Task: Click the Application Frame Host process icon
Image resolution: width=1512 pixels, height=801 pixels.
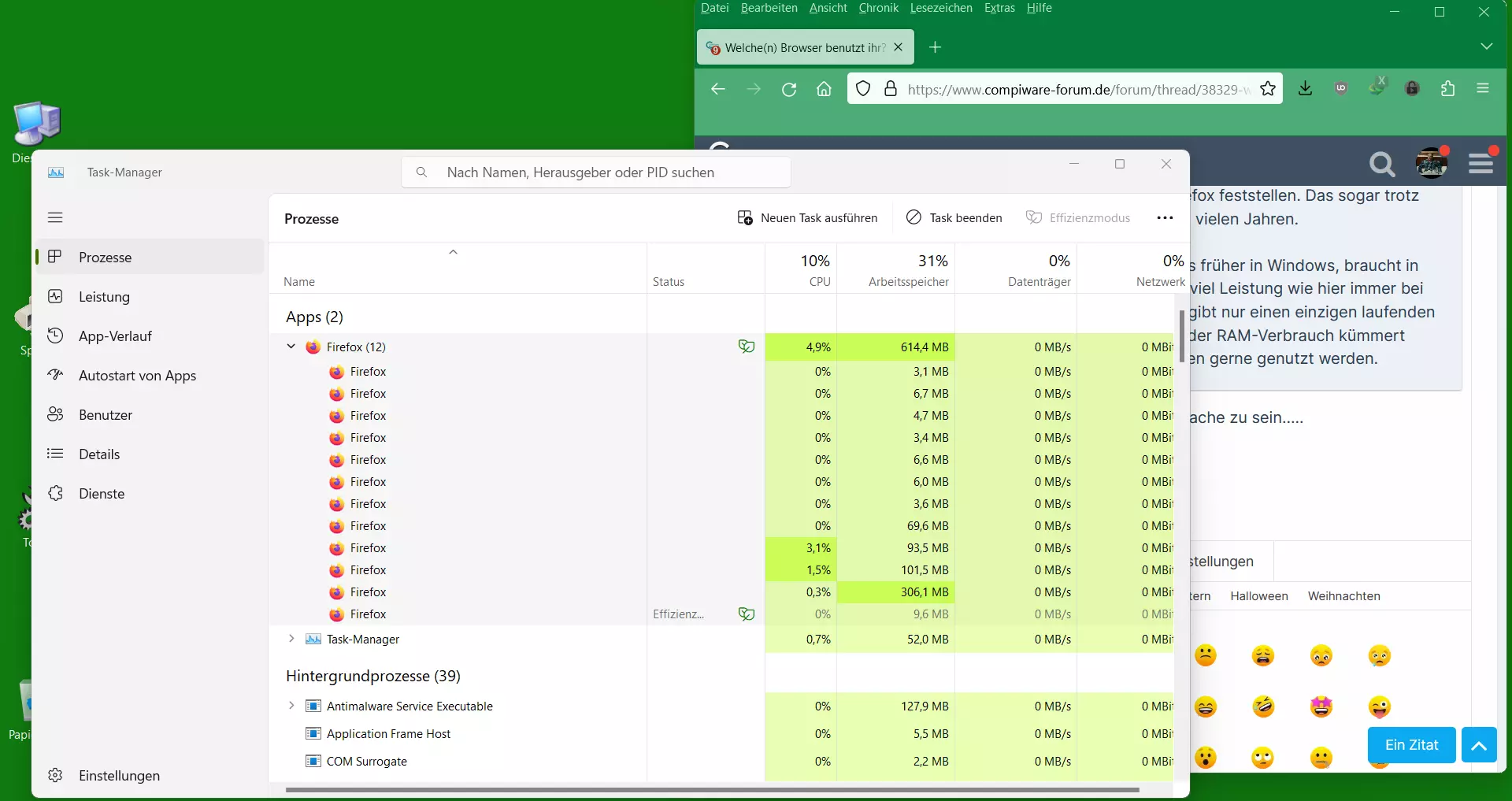Action: click(313, 733)
